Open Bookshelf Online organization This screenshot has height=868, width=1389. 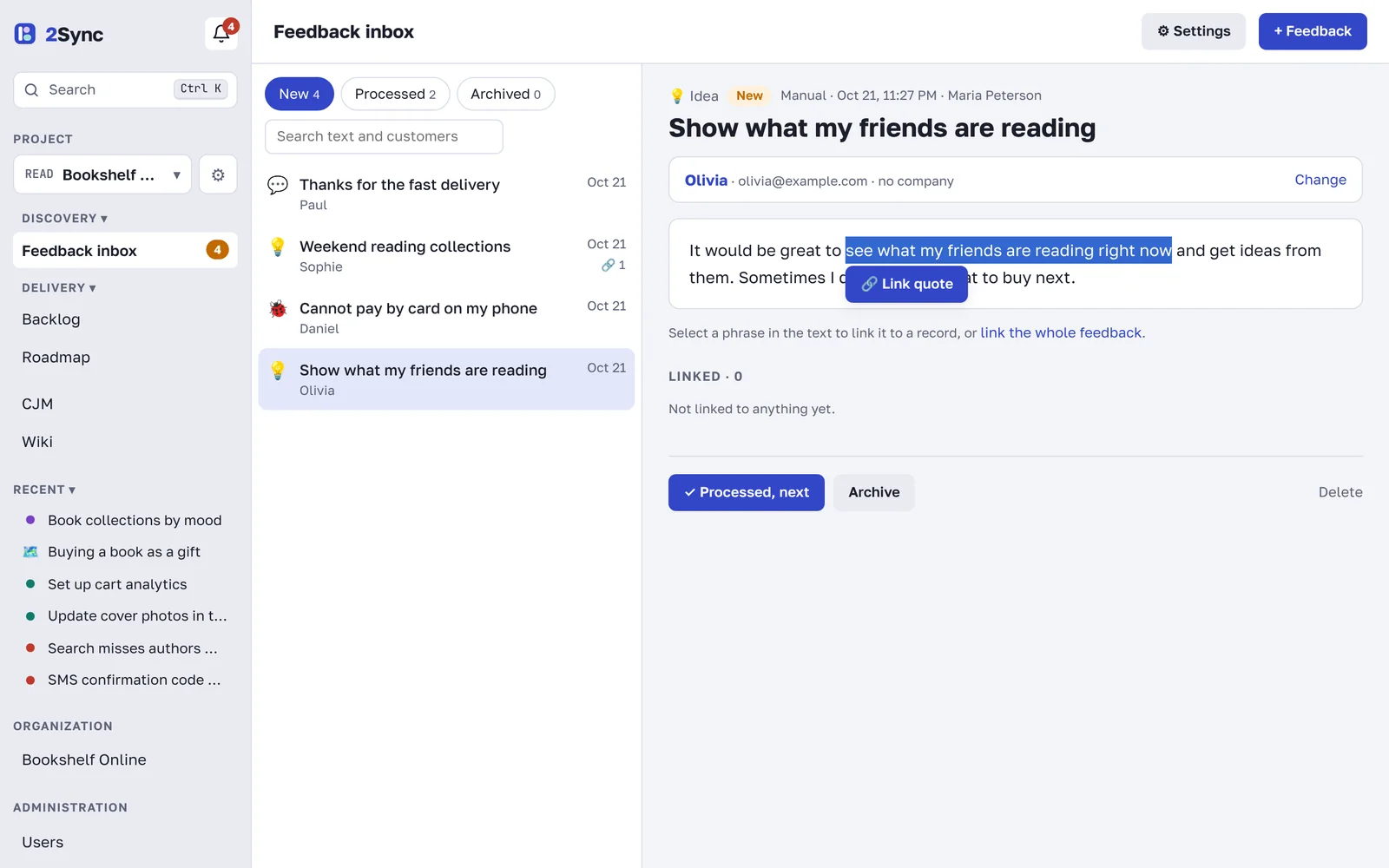pos(84,759)
